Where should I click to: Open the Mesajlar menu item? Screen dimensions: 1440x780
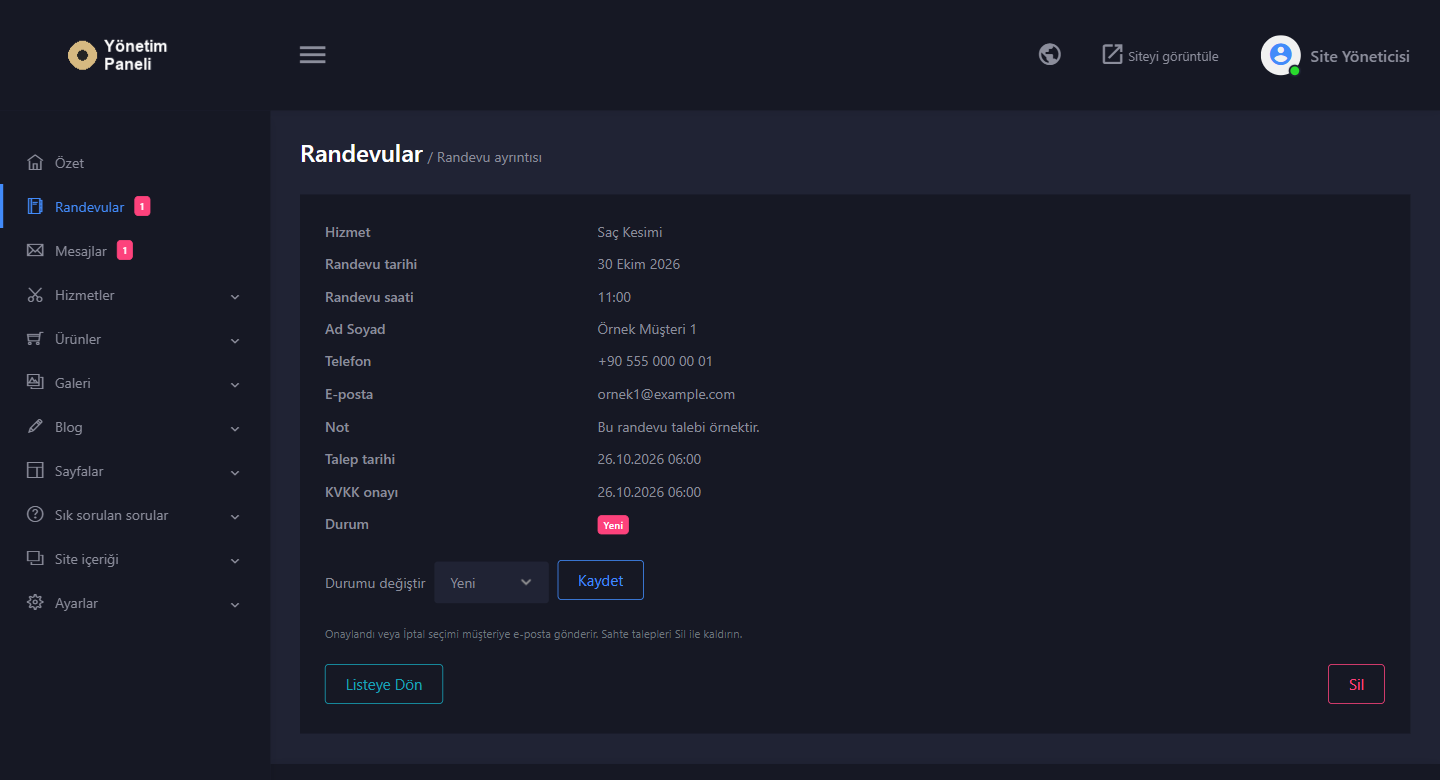135,251
